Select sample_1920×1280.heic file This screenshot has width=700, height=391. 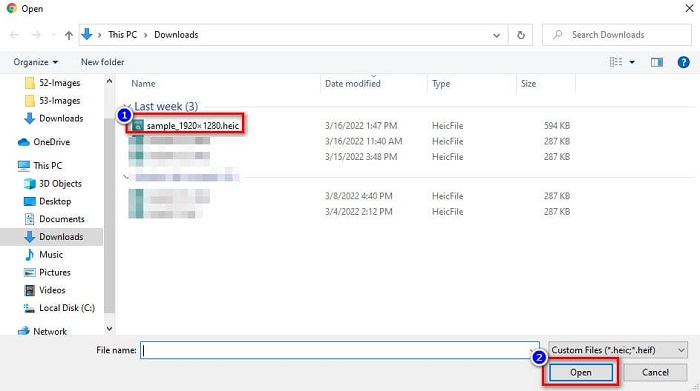pyautogui.click(x=193, y=126)
